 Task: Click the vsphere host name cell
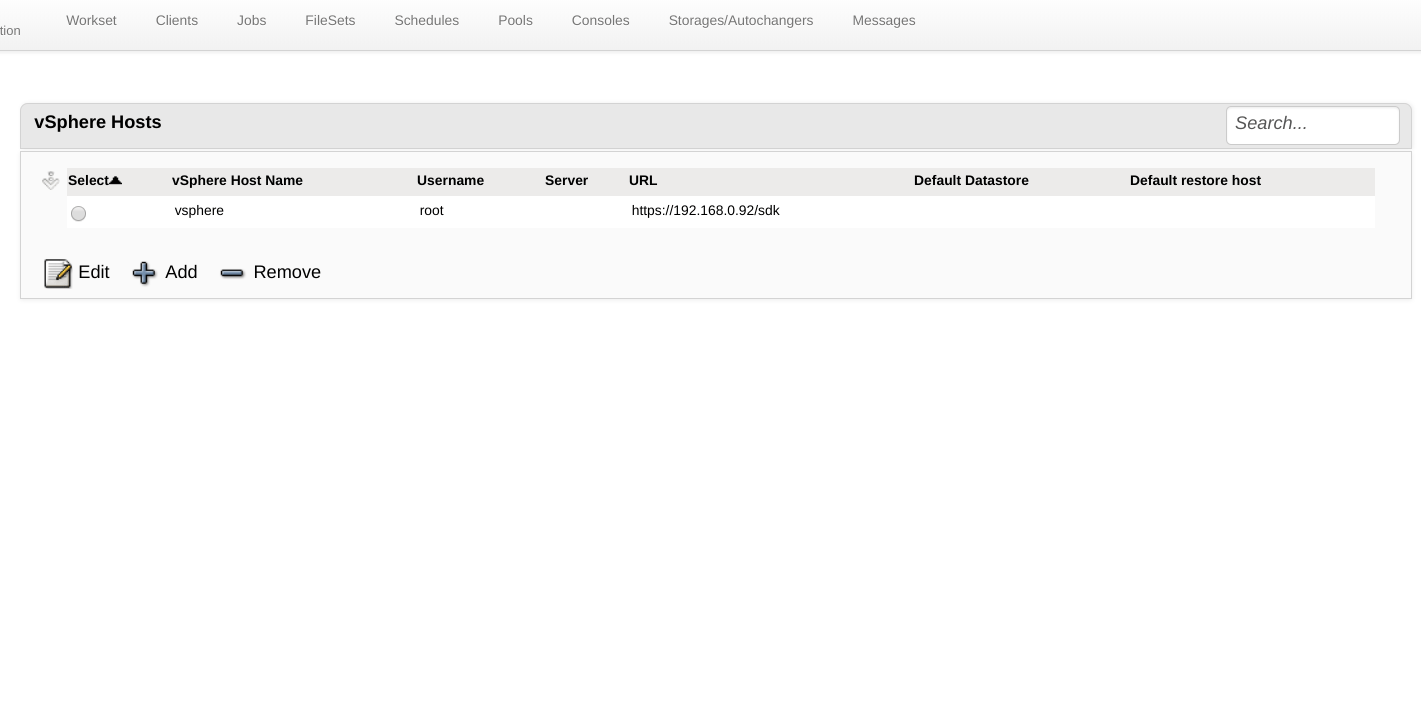(x=199, y=211)
